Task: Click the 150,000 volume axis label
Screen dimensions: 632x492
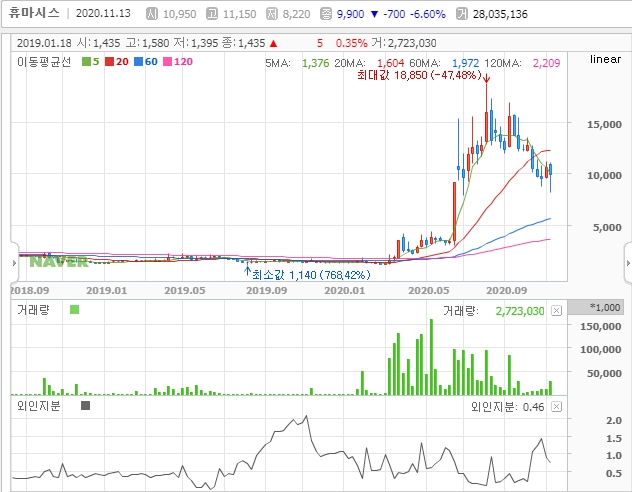Action: tap(600, 326)
